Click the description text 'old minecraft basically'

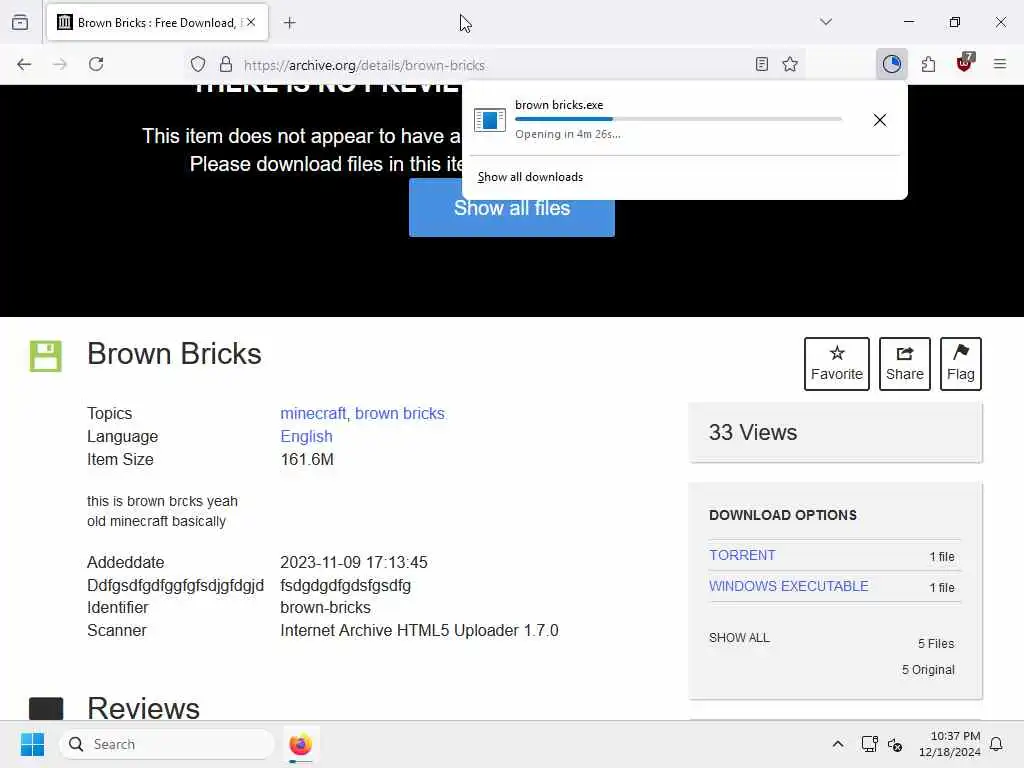pos(156,521)
